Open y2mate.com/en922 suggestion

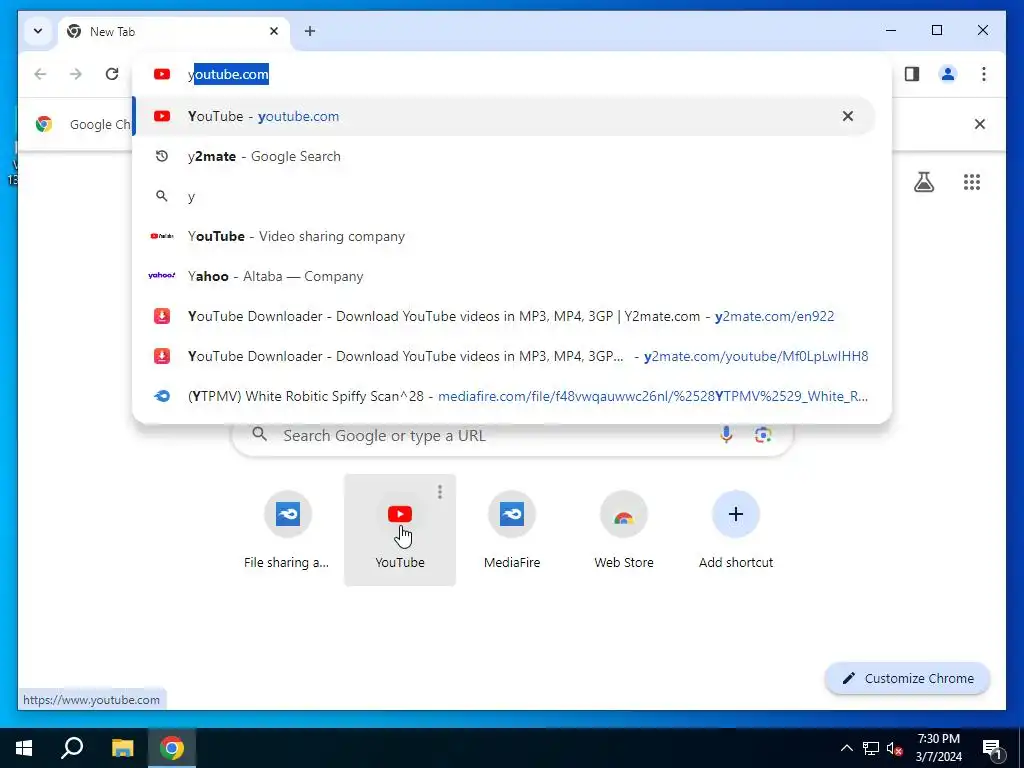click(504, 316)
